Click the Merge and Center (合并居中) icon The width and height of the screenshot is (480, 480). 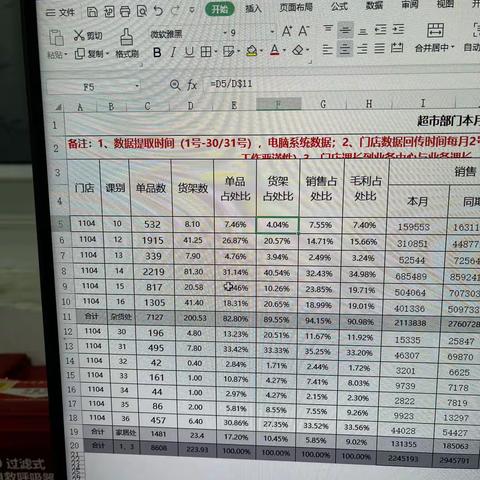point(435,30)
